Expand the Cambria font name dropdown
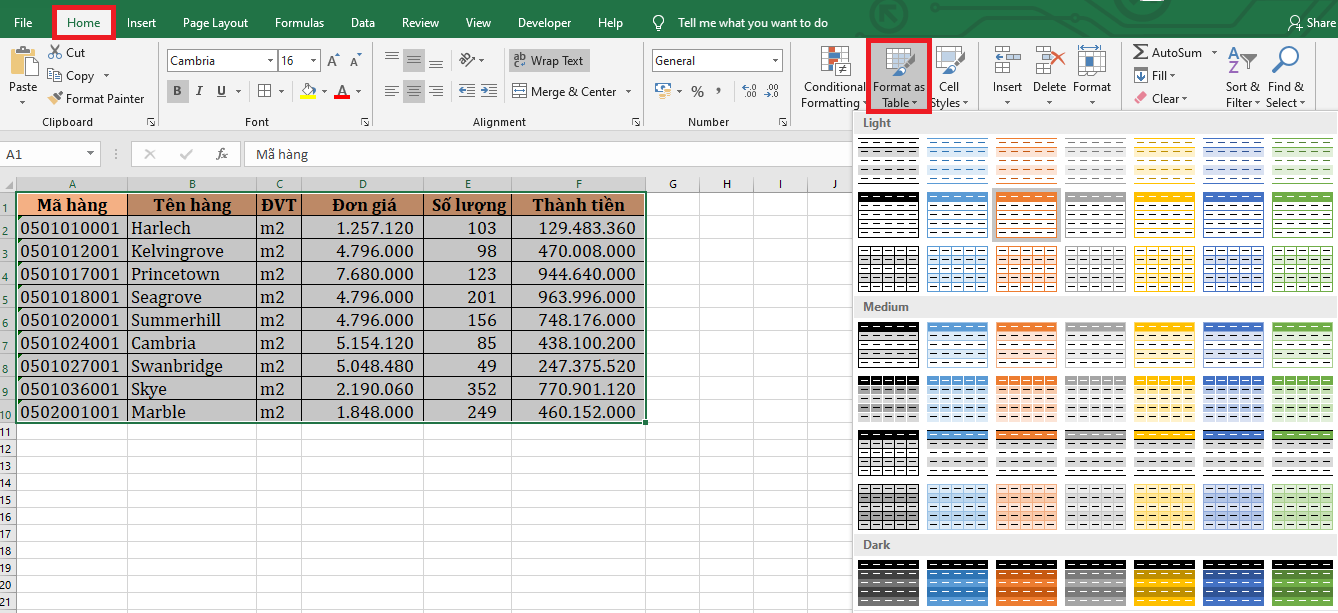 coord(270,61)
